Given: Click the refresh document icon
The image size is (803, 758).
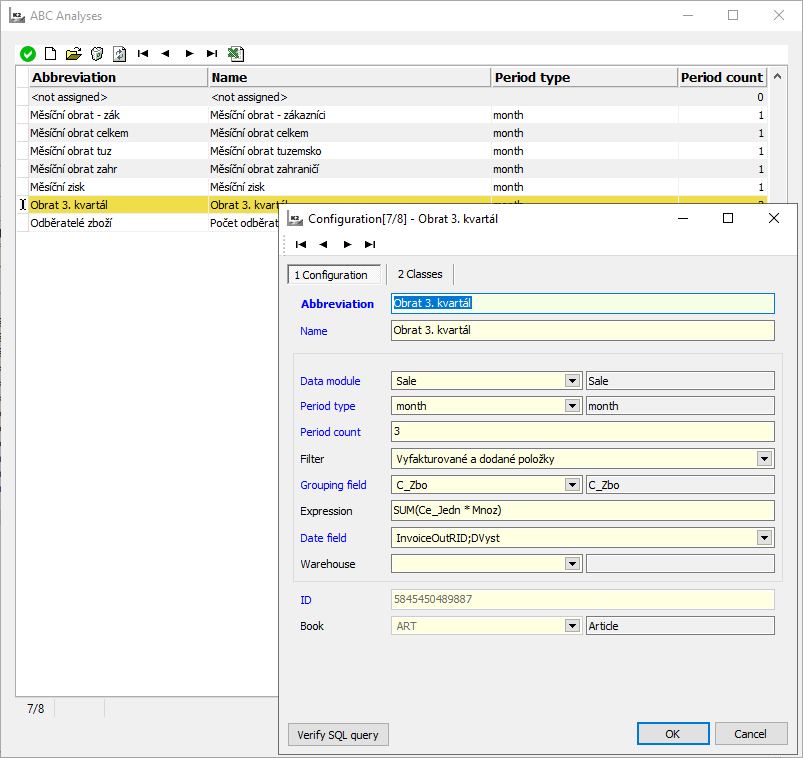Looking at the screenshot, I should coord(119,54).
